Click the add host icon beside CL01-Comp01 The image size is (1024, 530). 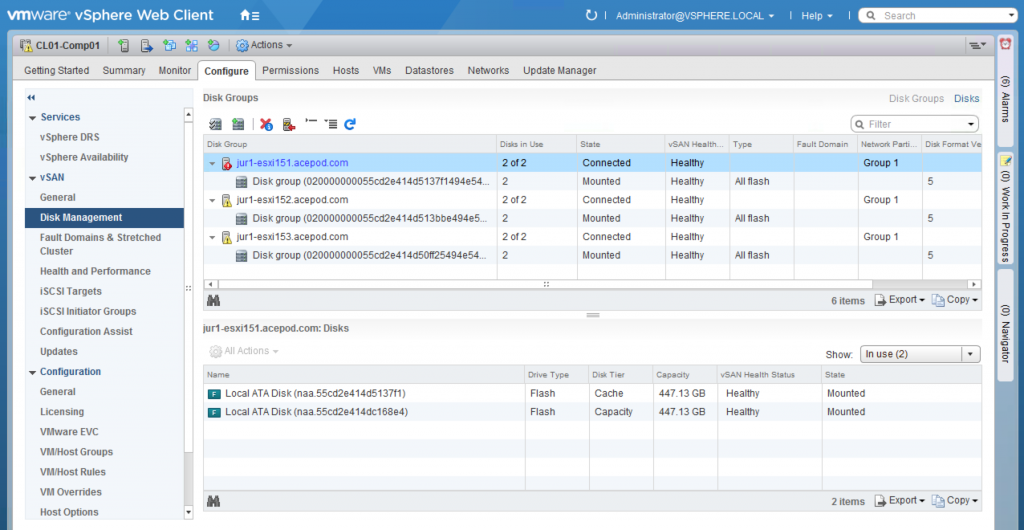pyautogui.click(x=124, y=45)
